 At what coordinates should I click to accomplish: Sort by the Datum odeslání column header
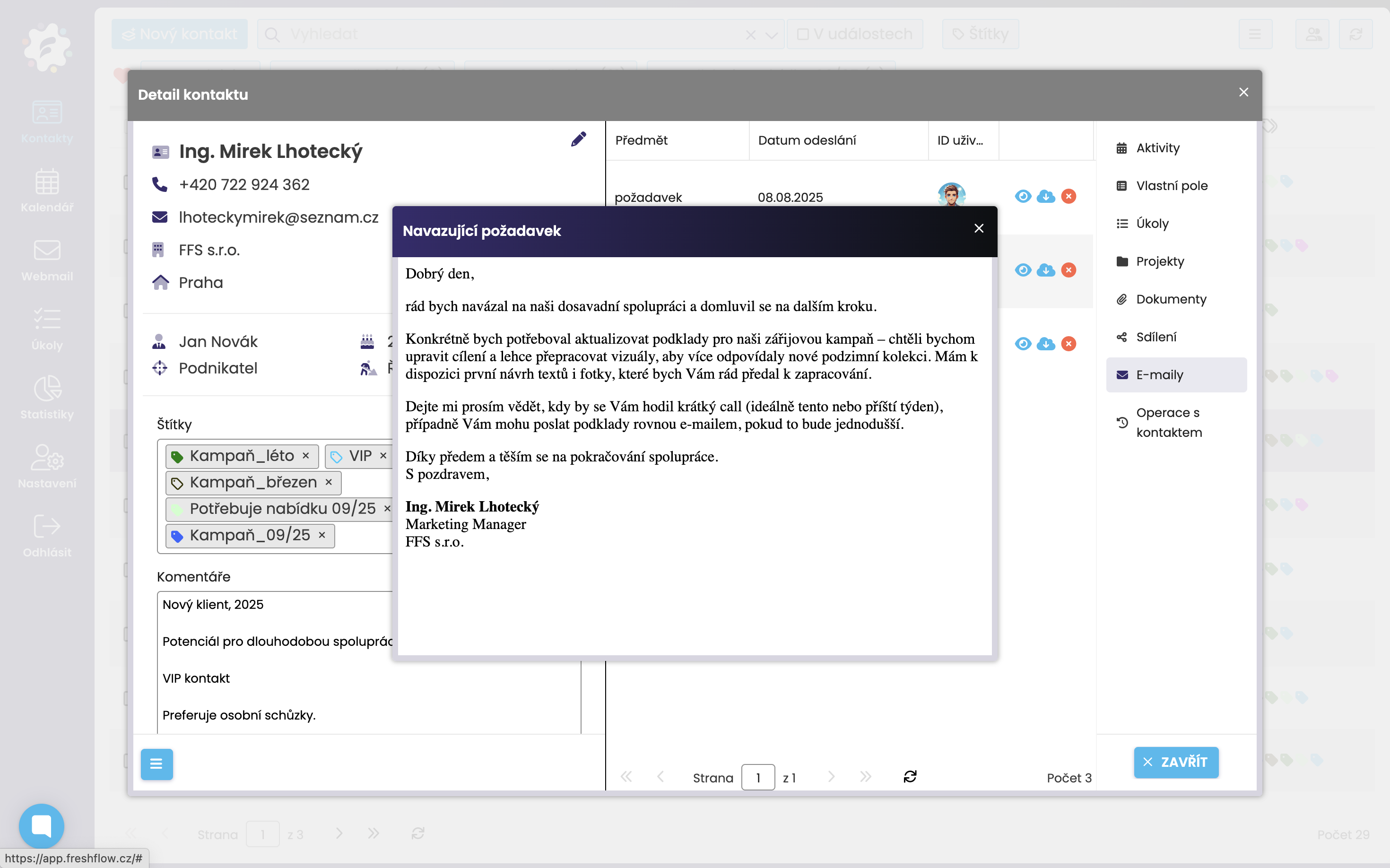pyautogui.click(x=806, y=140)
